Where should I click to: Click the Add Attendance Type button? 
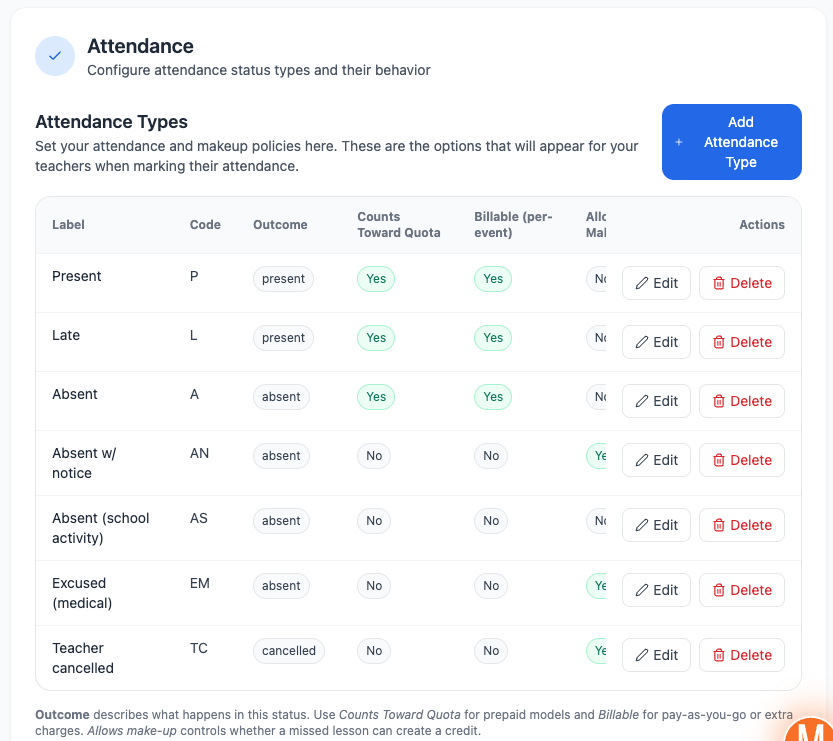731,142
